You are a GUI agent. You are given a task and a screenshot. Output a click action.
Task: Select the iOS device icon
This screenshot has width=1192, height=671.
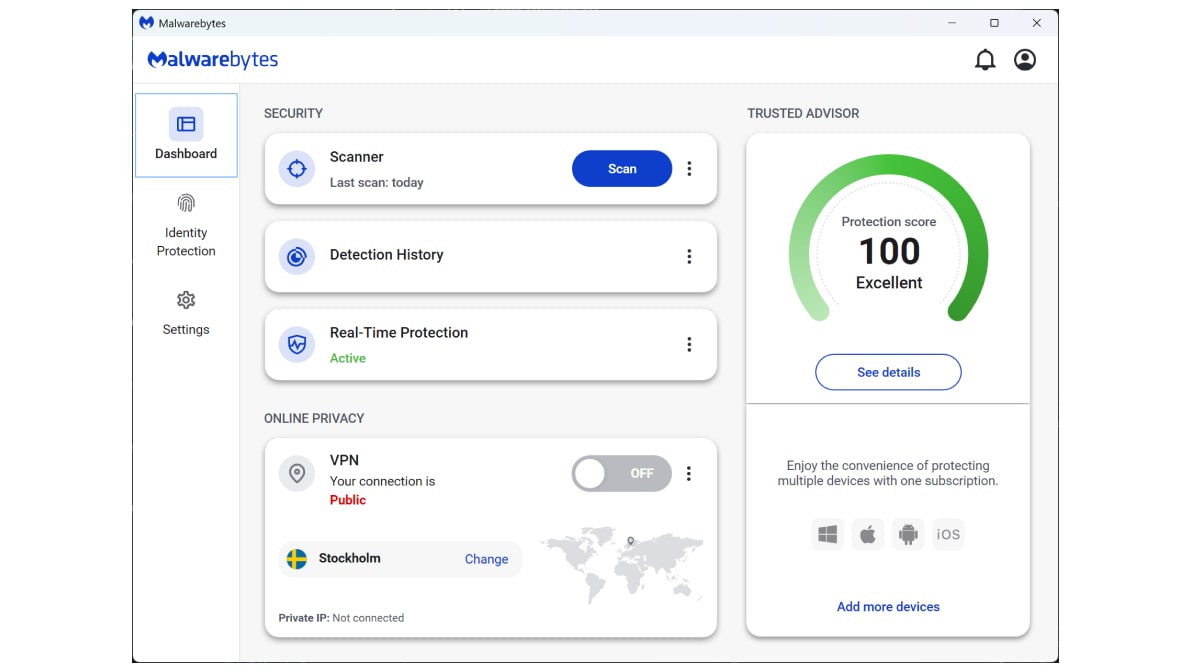coord(948,534)
